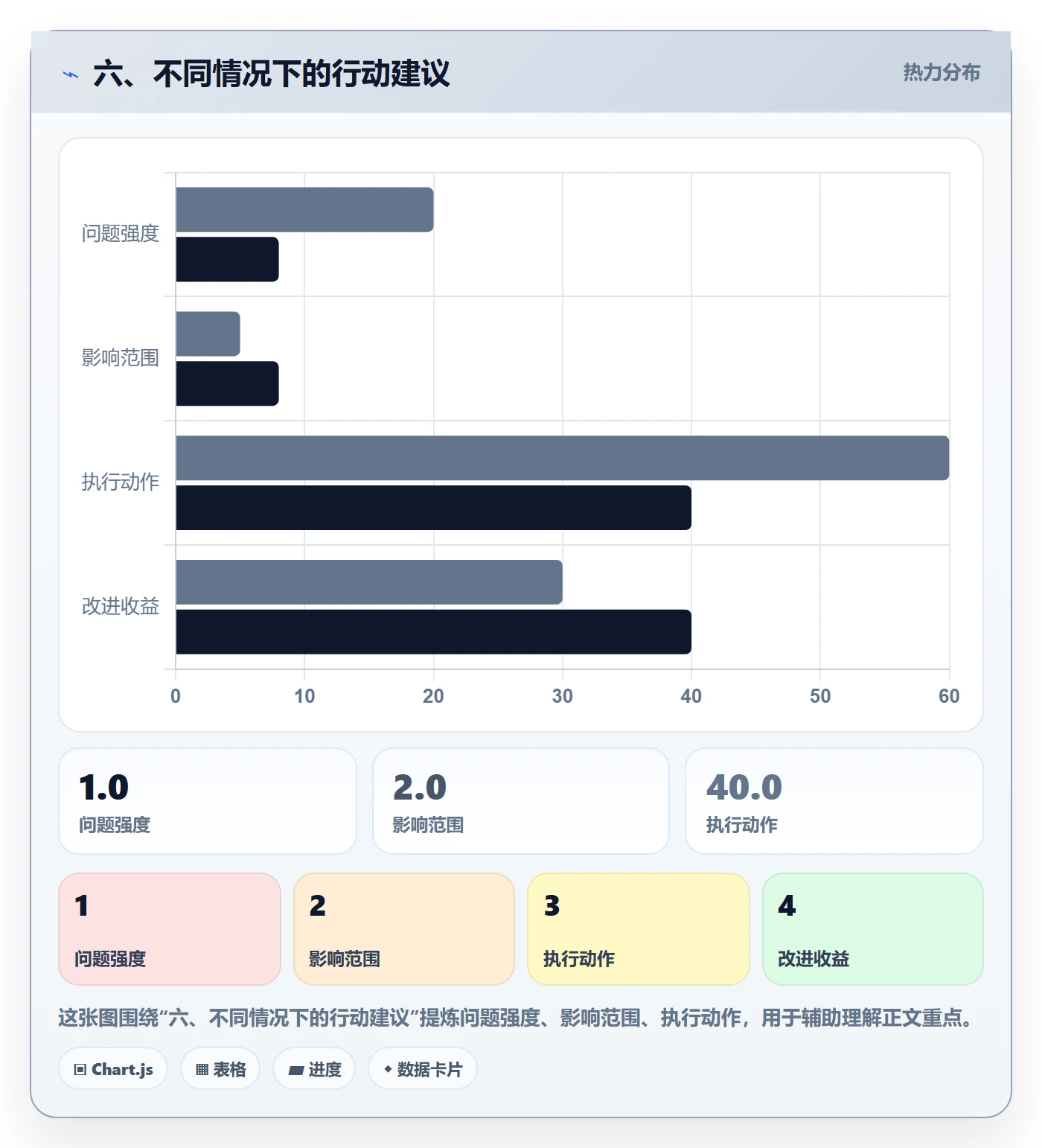Click the dark bar for 执行动作
1042x1148 pixels.
[x=433, y=508]
